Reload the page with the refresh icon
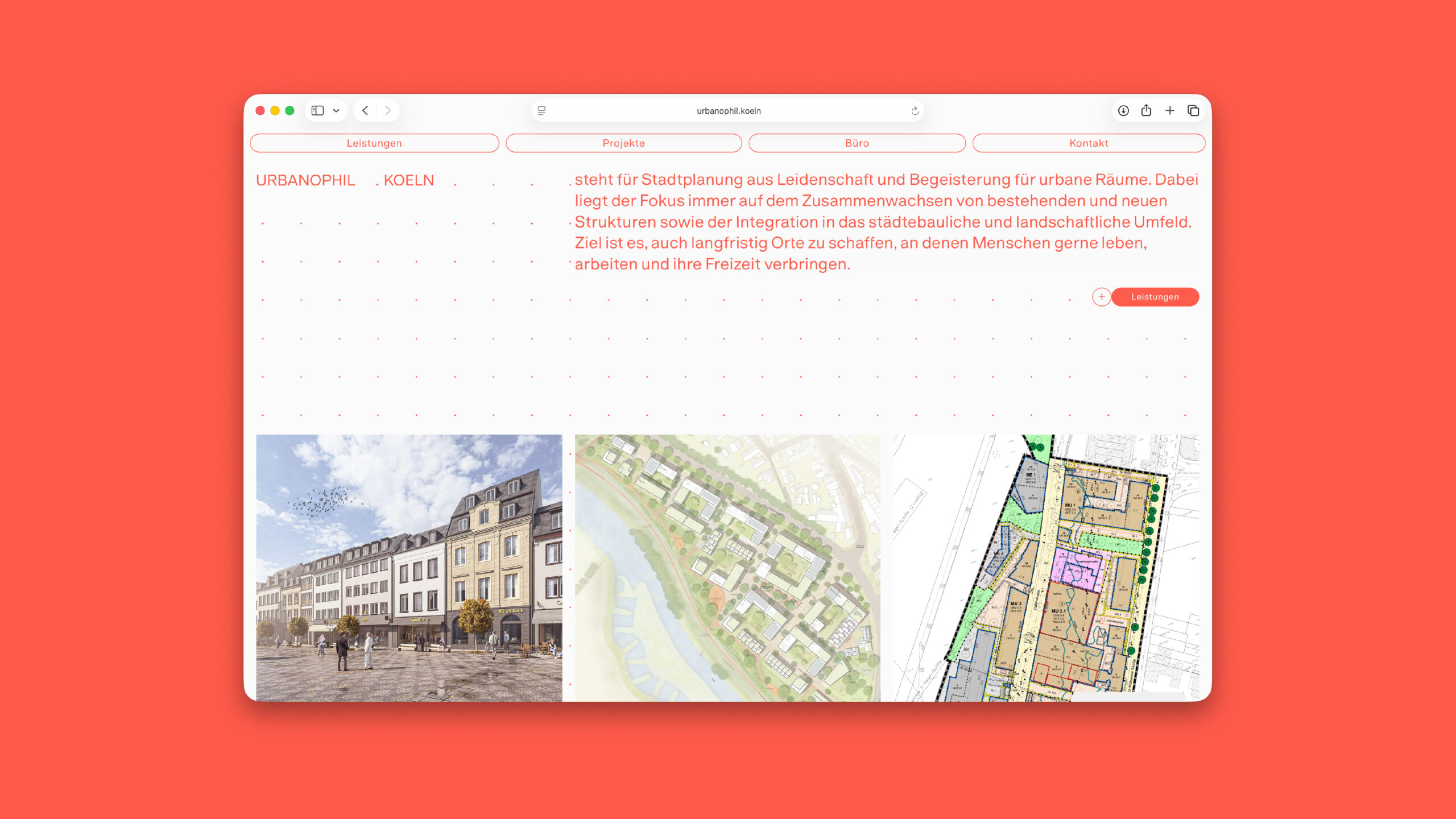 [915, 111]
